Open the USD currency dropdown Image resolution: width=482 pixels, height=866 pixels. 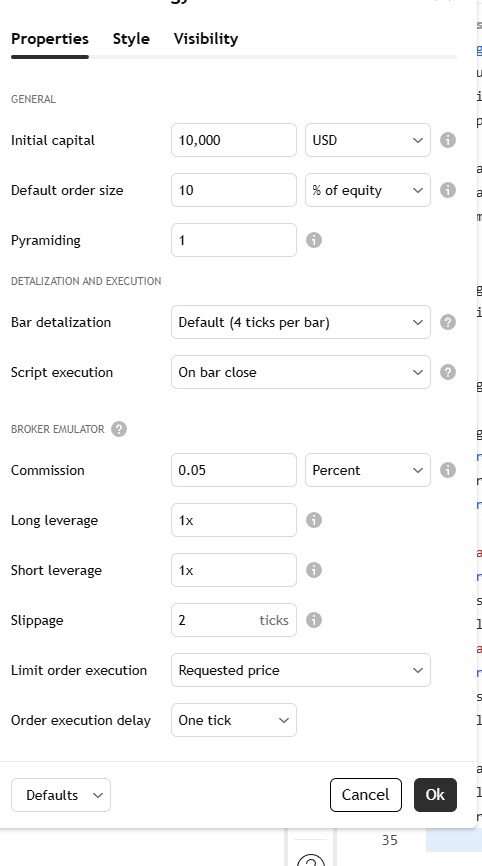tap(368, 140)
